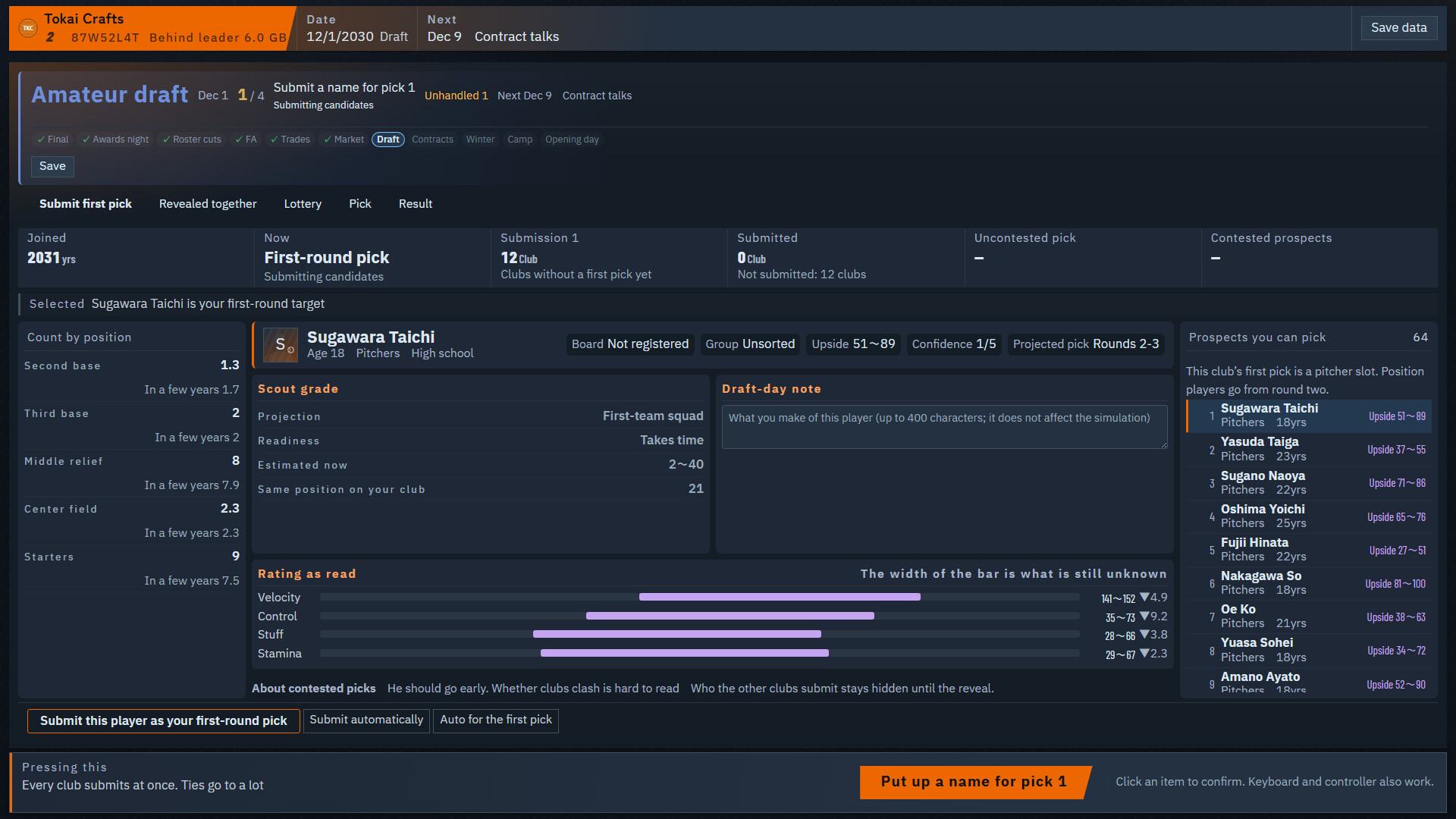Click Save data button
This screenshot has width=1456, height=819.
1398,28
